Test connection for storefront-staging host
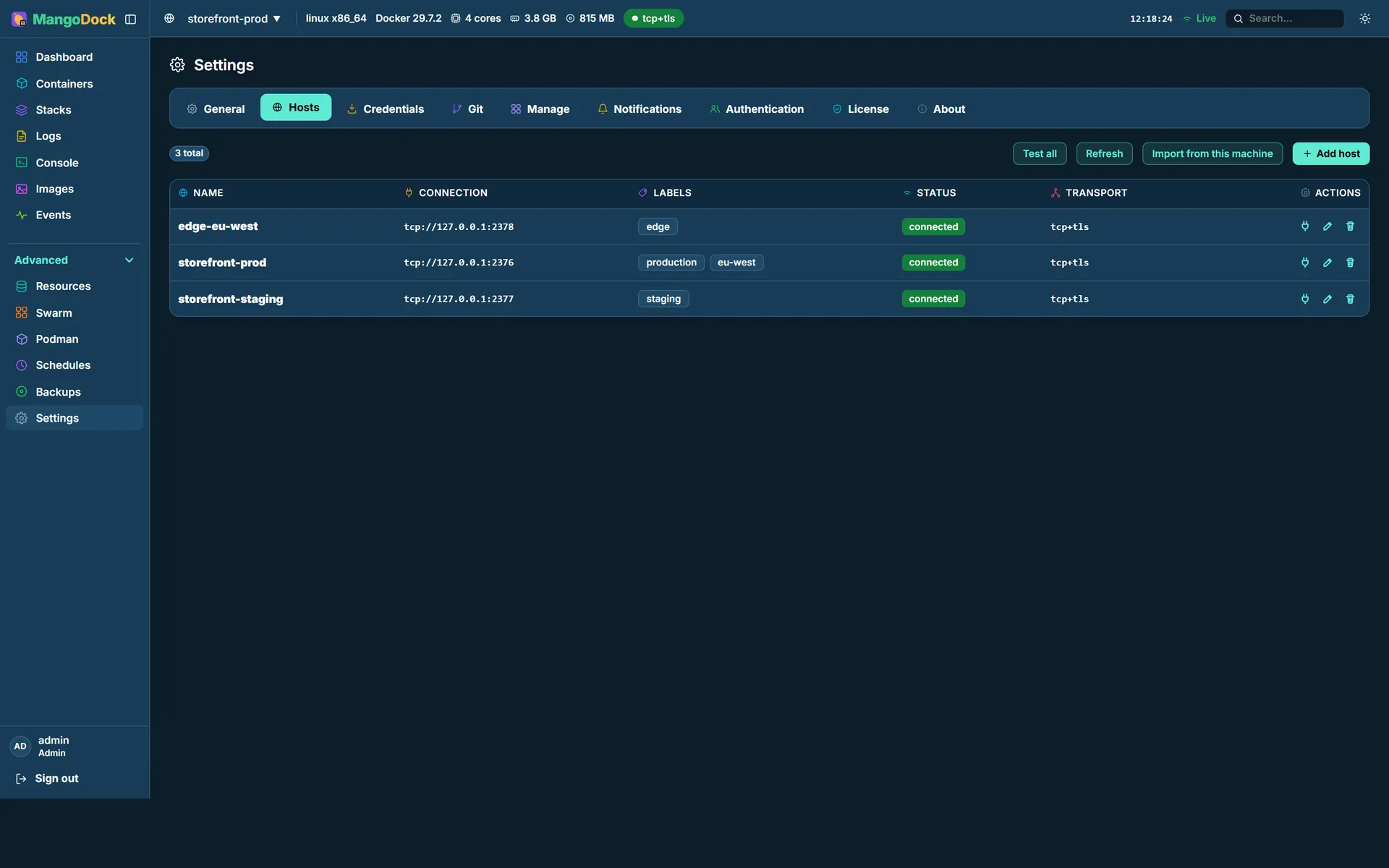The width and height of the screenshot is (1389, 868). (1305, 299)
